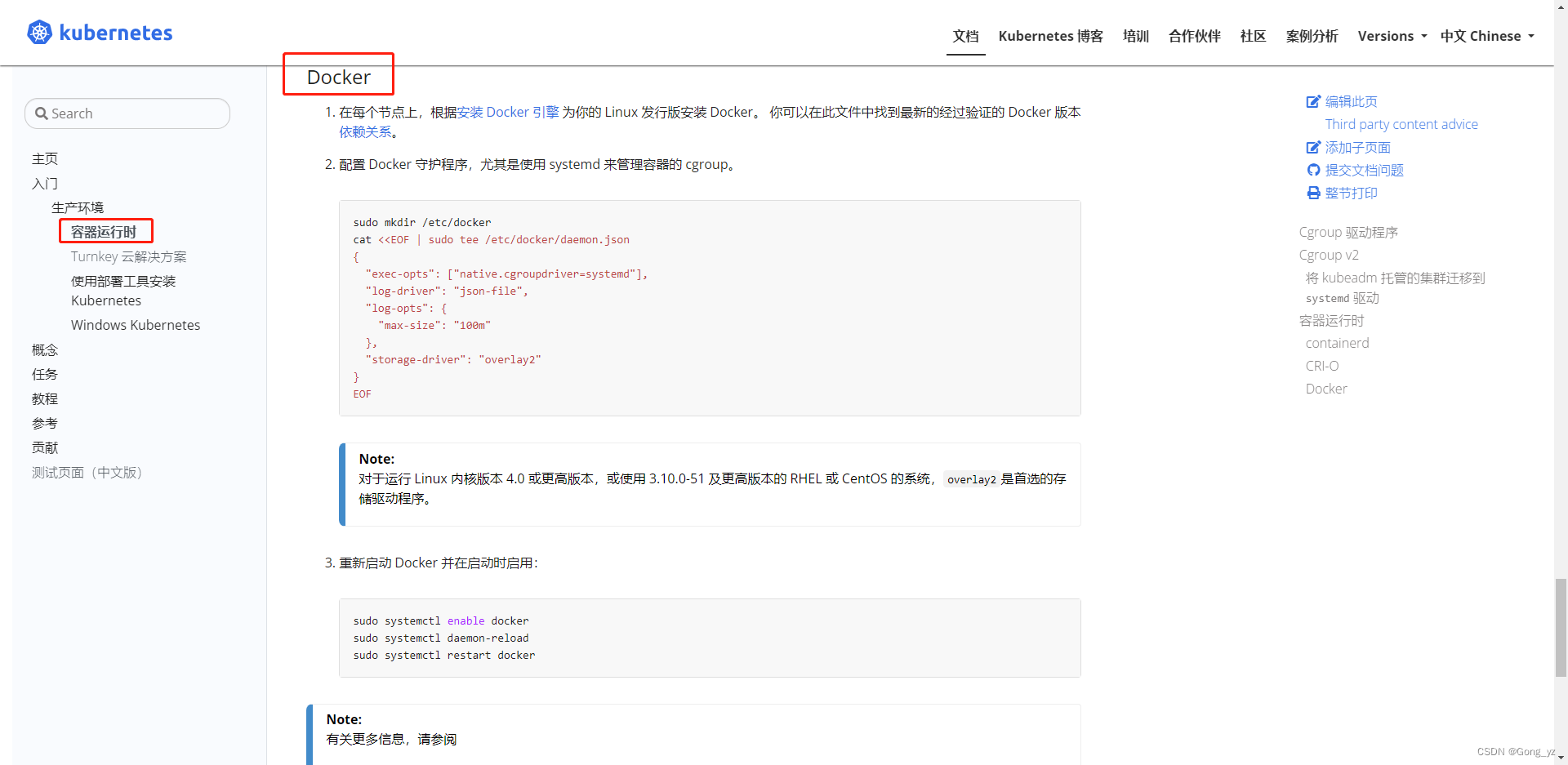Open the 合作伙伴 nav item
Screen dimensions: 1568x765
pyautogui.click(x=1194, y=36)
